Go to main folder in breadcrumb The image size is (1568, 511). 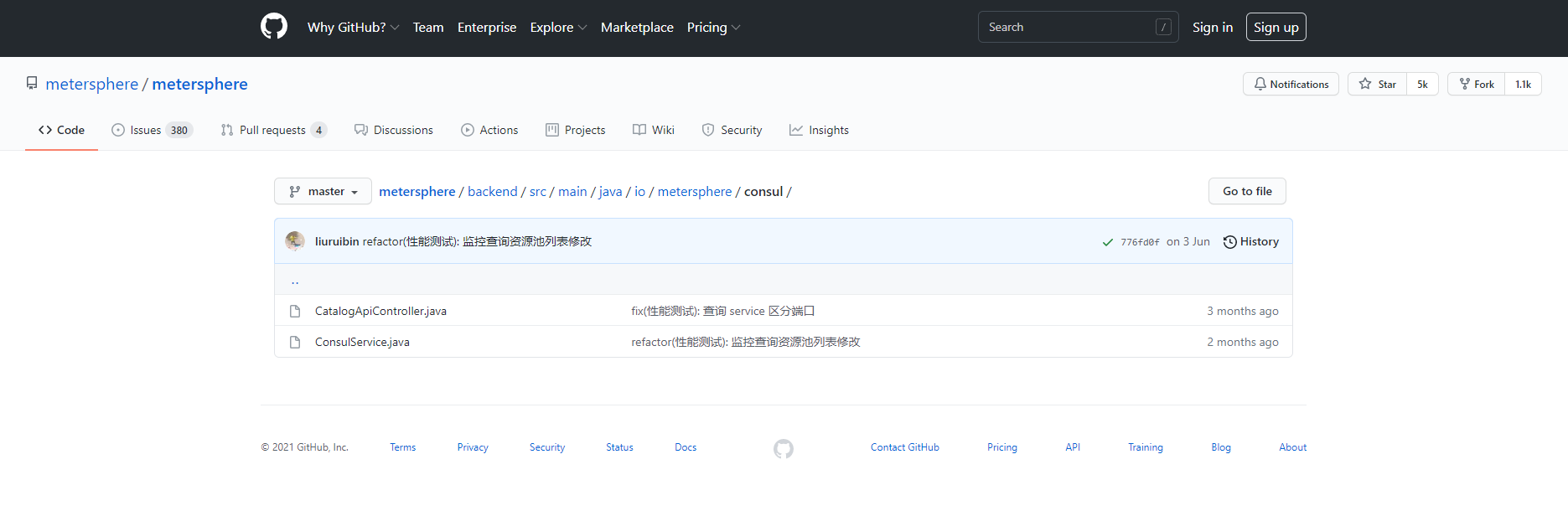[x=572, y=191]
